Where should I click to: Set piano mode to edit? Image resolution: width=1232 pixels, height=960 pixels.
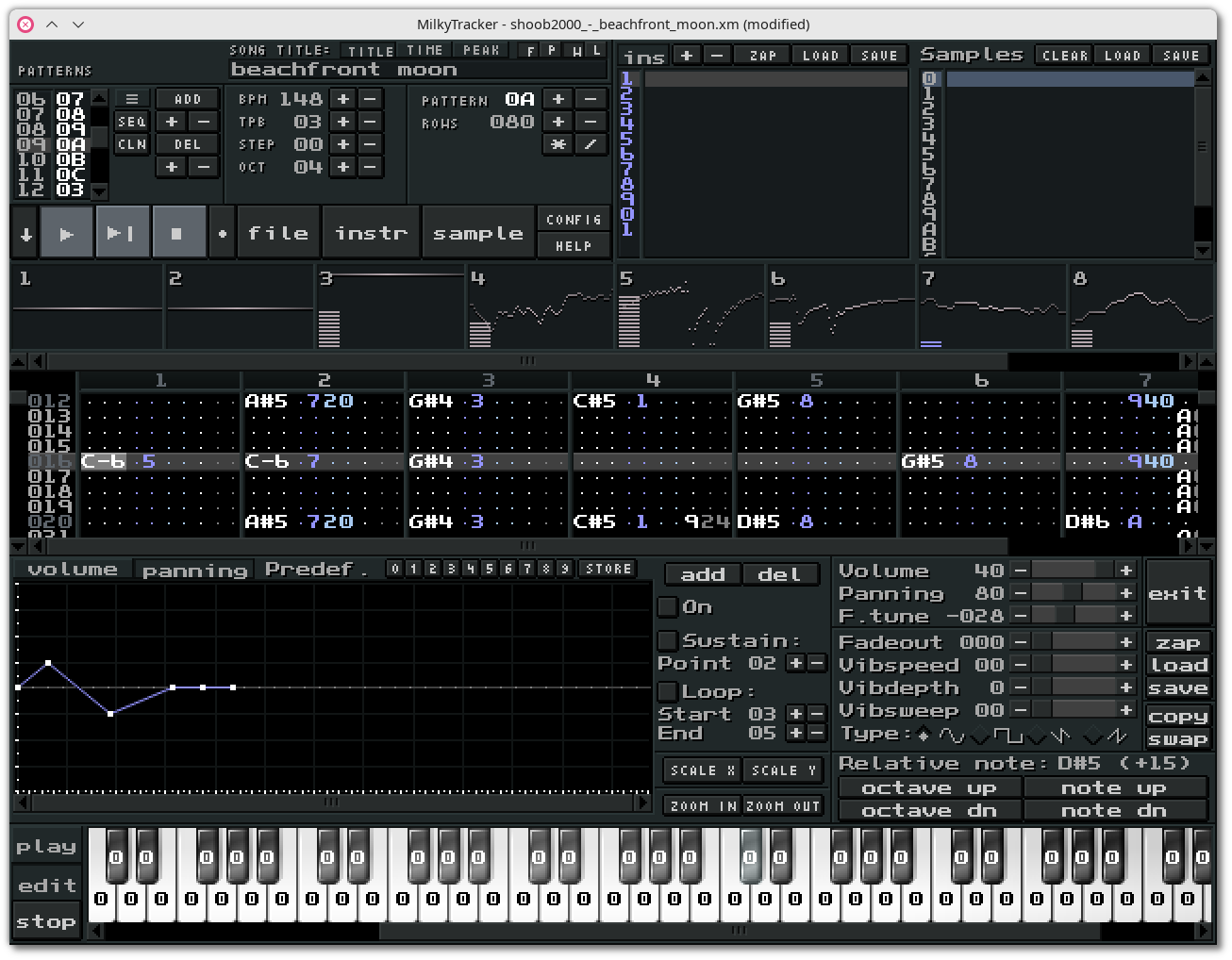(46, 886)
